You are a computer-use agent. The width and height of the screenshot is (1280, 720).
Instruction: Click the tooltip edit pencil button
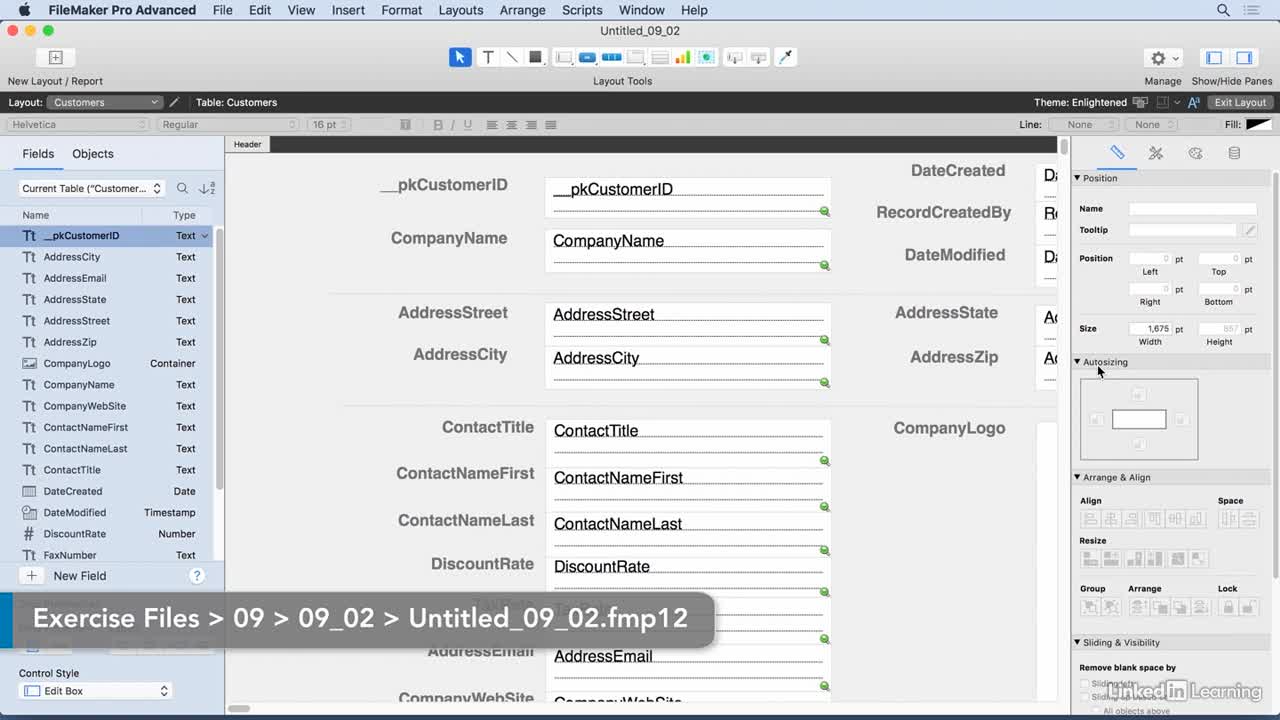1250,230
